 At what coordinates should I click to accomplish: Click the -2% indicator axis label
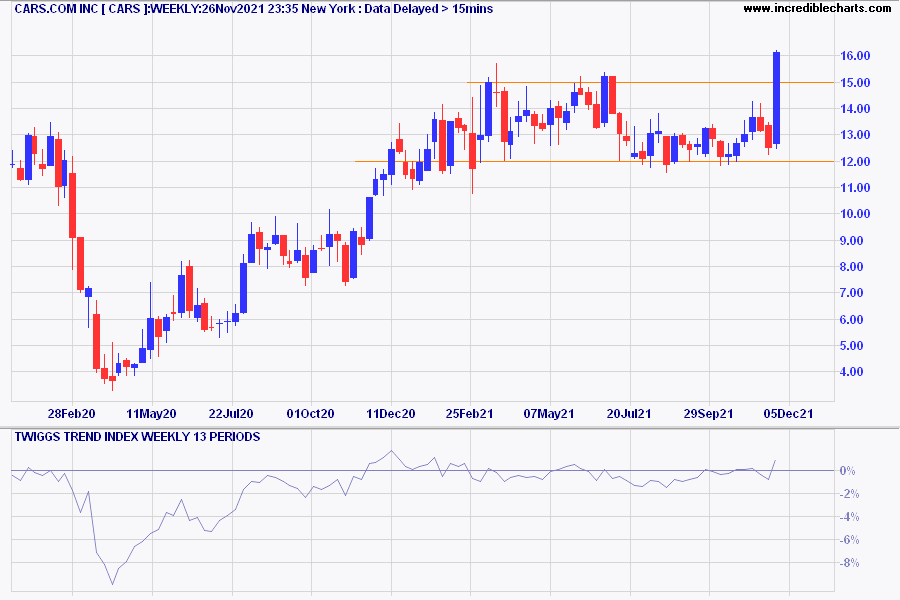[x=849, y=494]
